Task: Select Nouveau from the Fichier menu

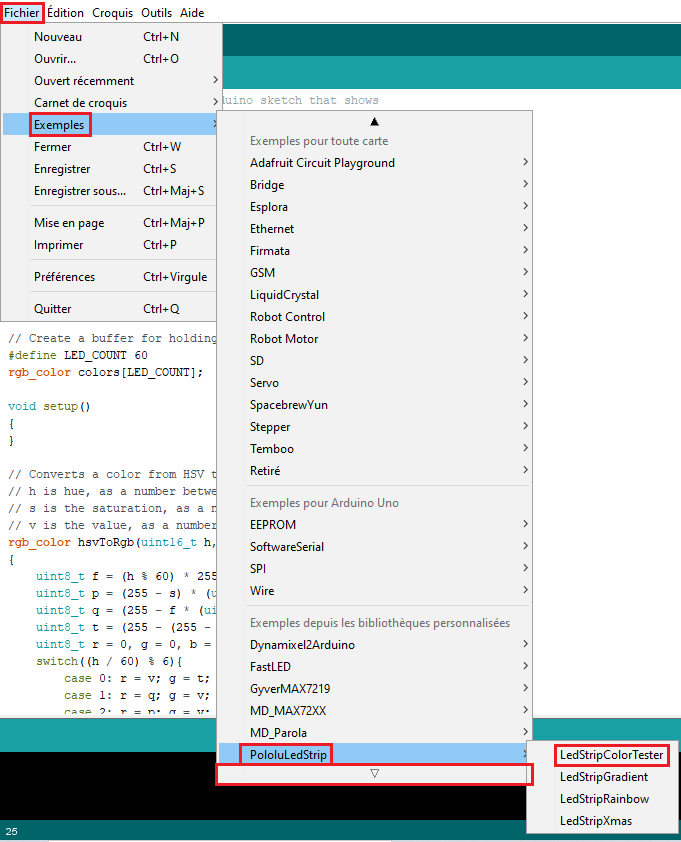Action: coord(111,37)
